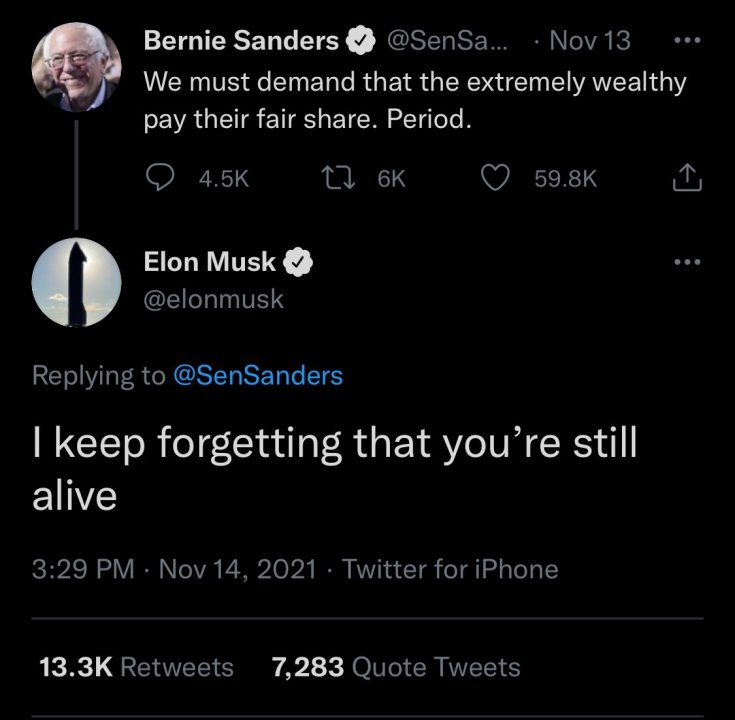Open the three-dot menu on Bernie's tweet
Viewport: 735px width, 720px height.
(685, 42)
